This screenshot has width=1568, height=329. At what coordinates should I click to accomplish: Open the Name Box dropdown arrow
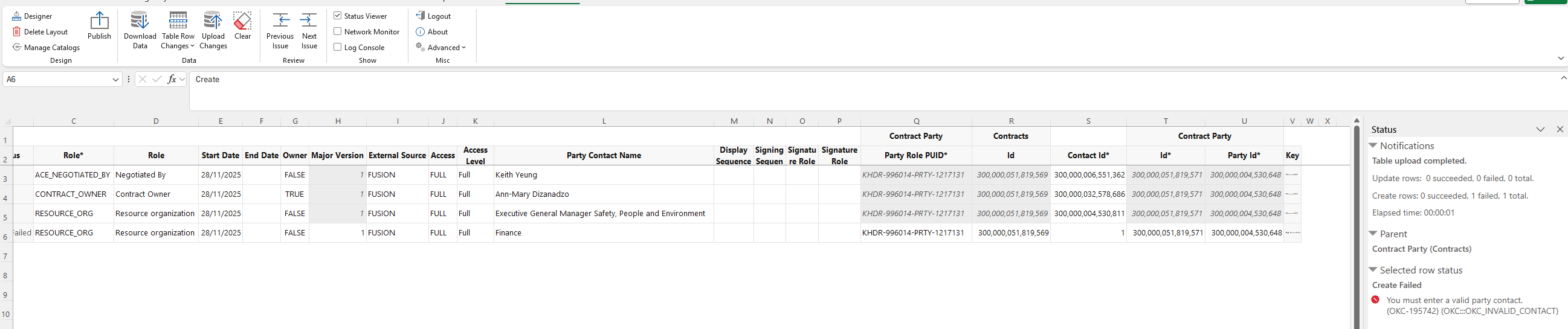pos(115,80)
